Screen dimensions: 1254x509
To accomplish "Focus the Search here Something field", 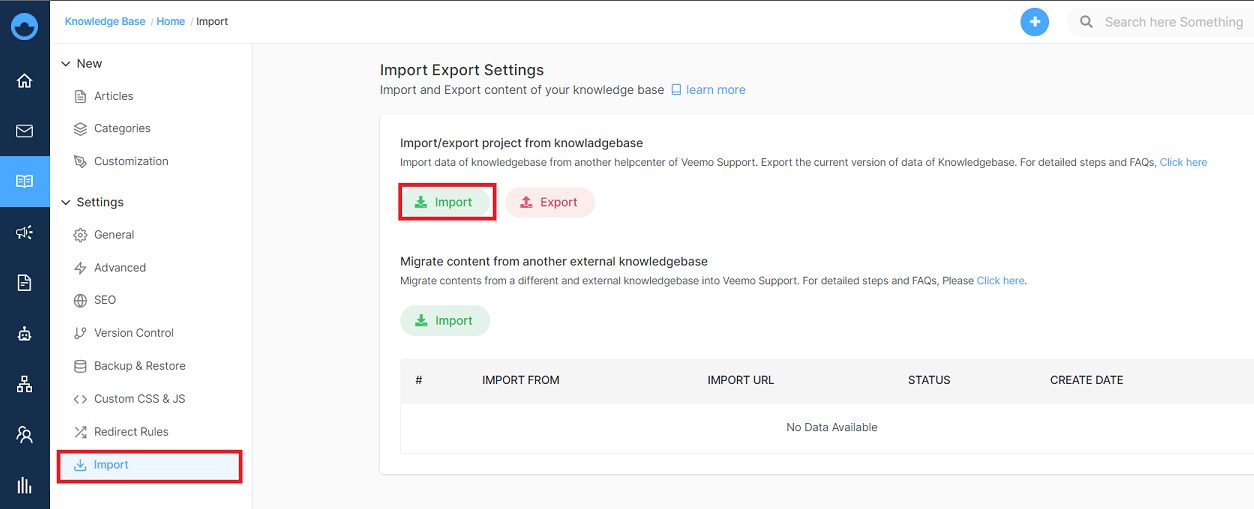I will click(x=1160, y=22).
